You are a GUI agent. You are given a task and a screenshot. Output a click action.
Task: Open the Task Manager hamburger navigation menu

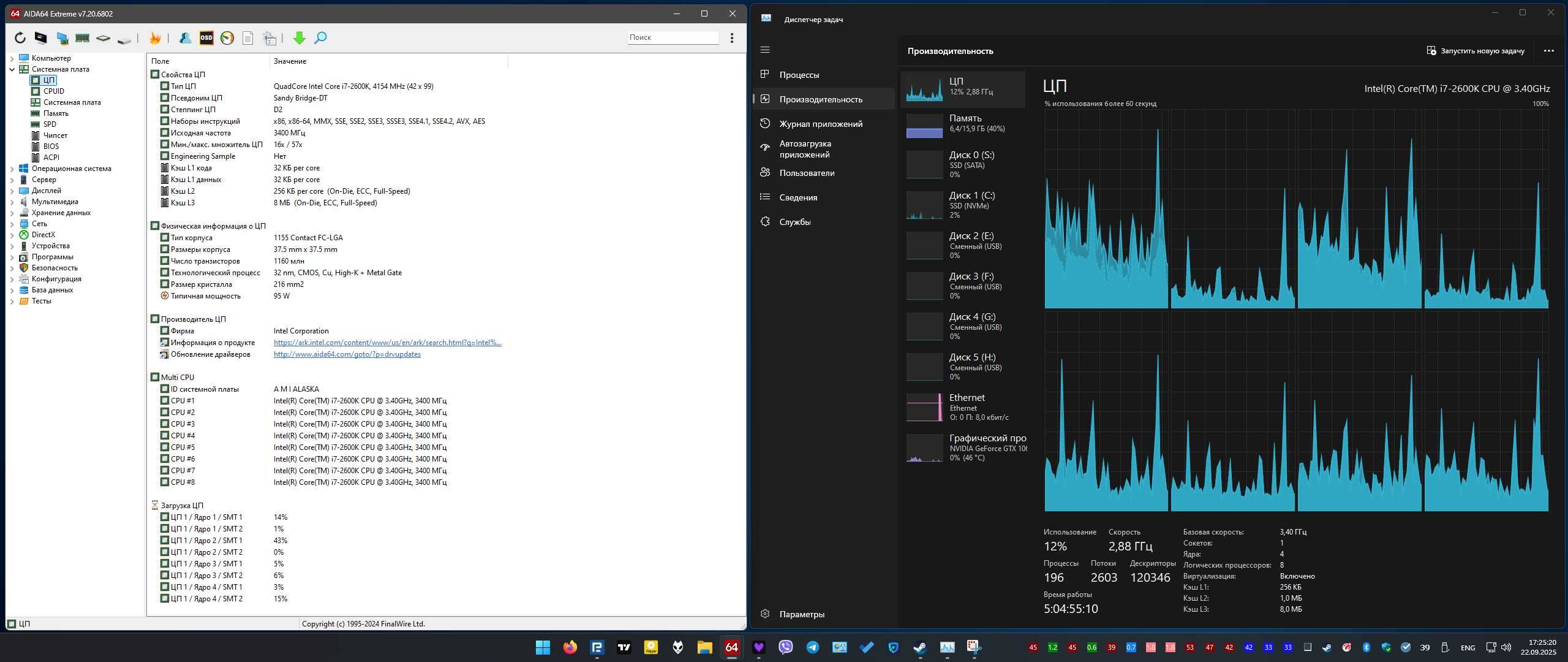click(765, 50)
